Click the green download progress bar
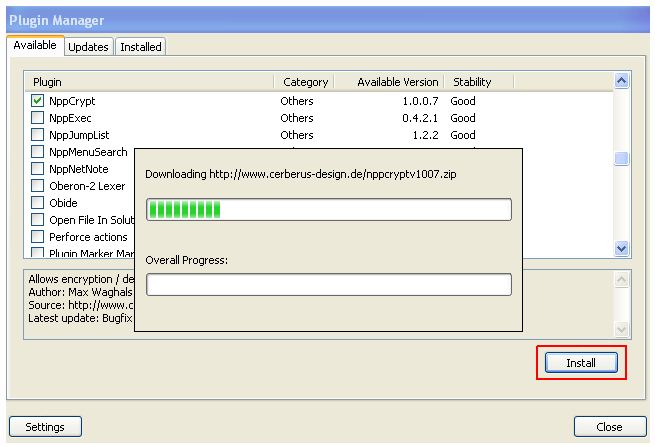Screen dimensions: 655x447 (328, 209)
